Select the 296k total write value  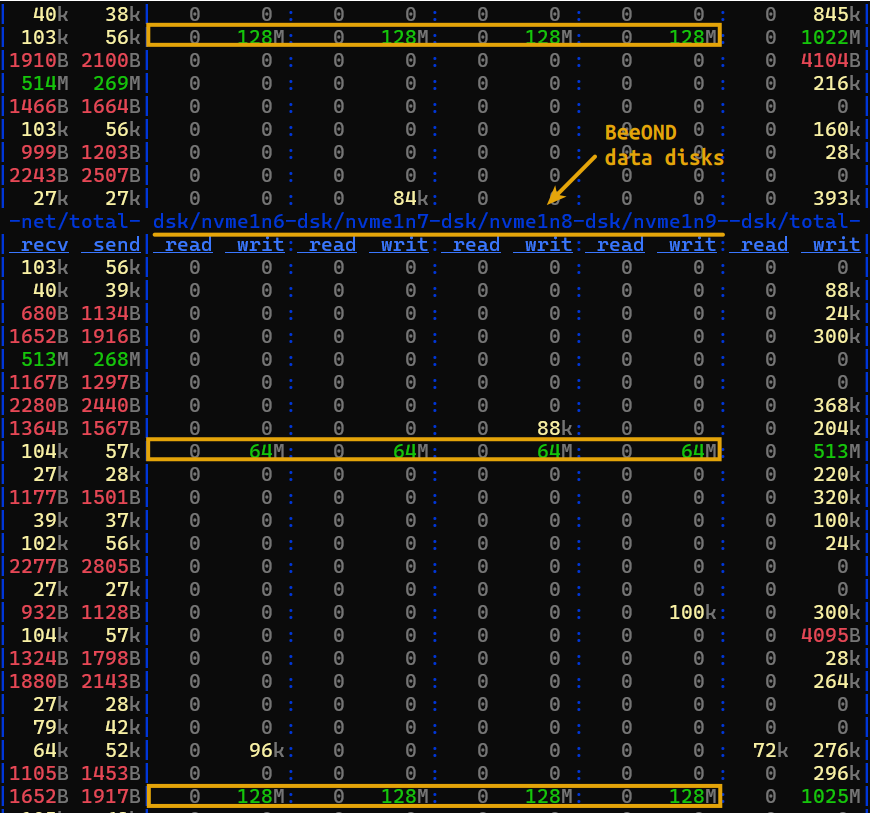coord(837,774)
